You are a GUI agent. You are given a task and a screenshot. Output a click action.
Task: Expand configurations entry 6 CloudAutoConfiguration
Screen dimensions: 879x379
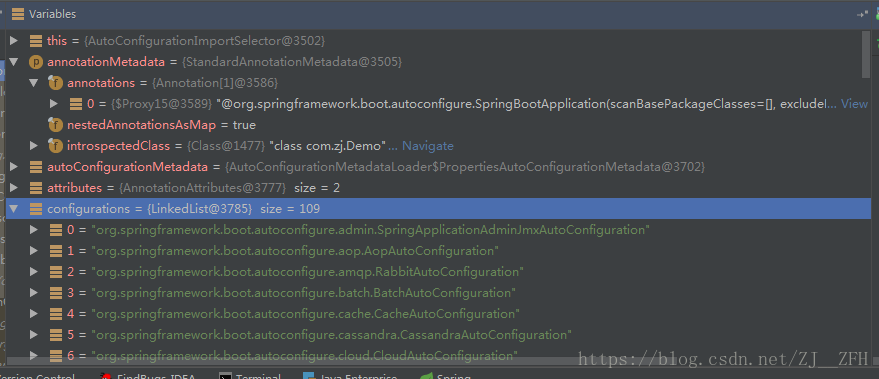point(34,355)
